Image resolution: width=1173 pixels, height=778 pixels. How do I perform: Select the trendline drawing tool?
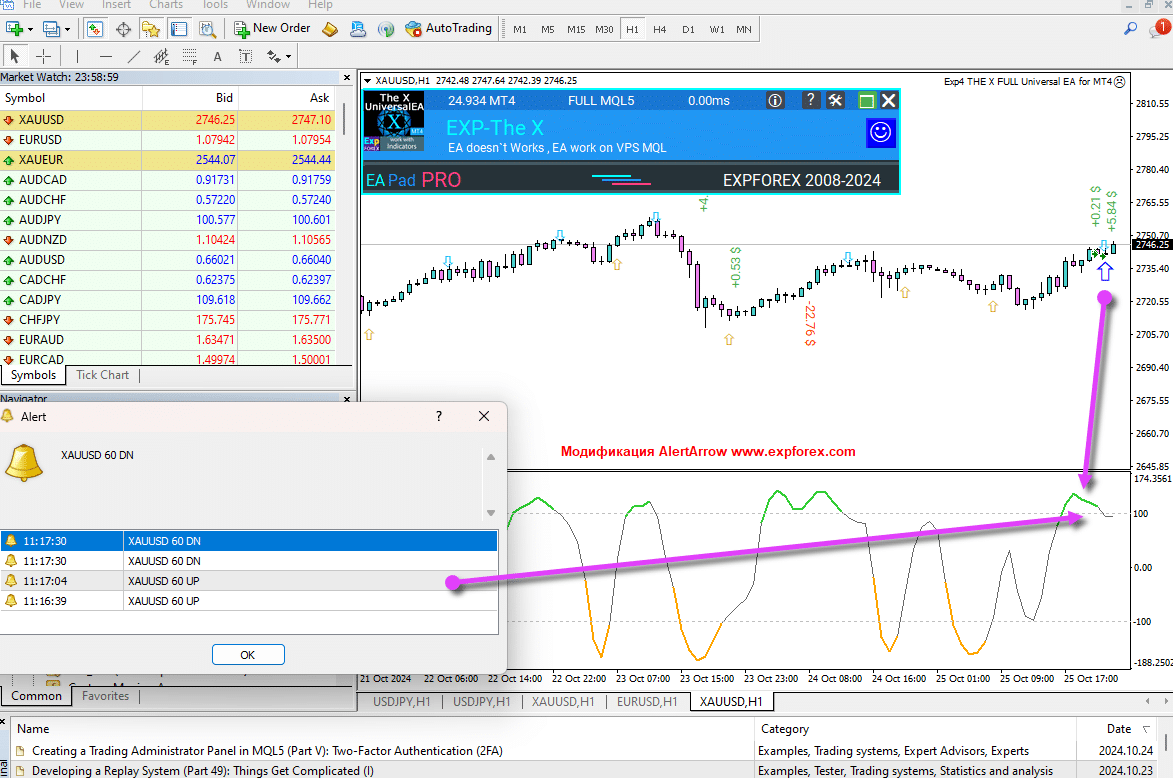pos(133,56)
